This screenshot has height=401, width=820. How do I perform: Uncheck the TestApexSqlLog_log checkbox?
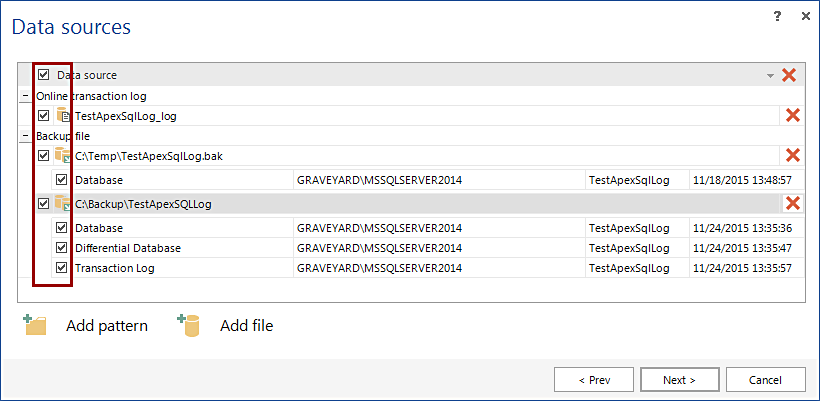[x=43, y=116]
